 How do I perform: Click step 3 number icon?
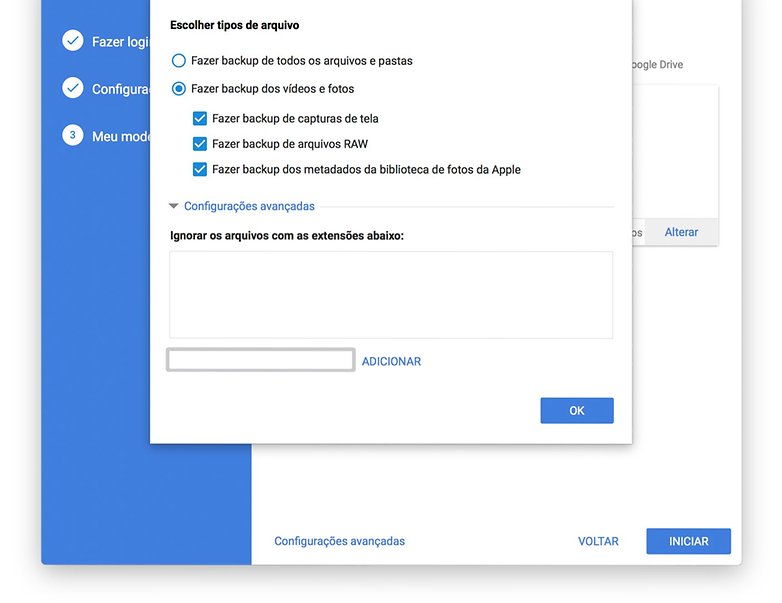click(x=73, y=135)
